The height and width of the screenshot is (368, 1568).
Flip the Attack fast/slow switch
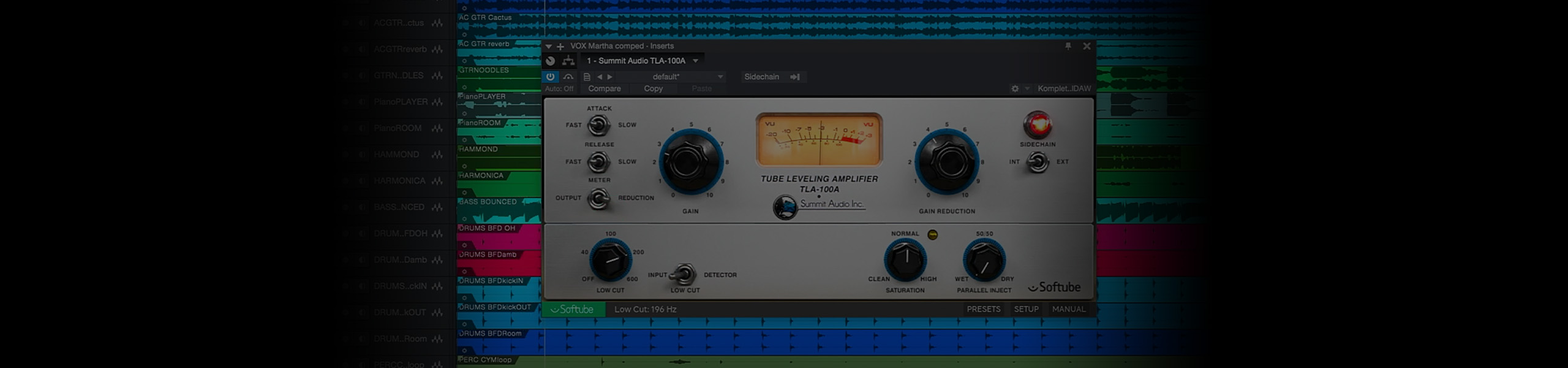pos(598,126)
